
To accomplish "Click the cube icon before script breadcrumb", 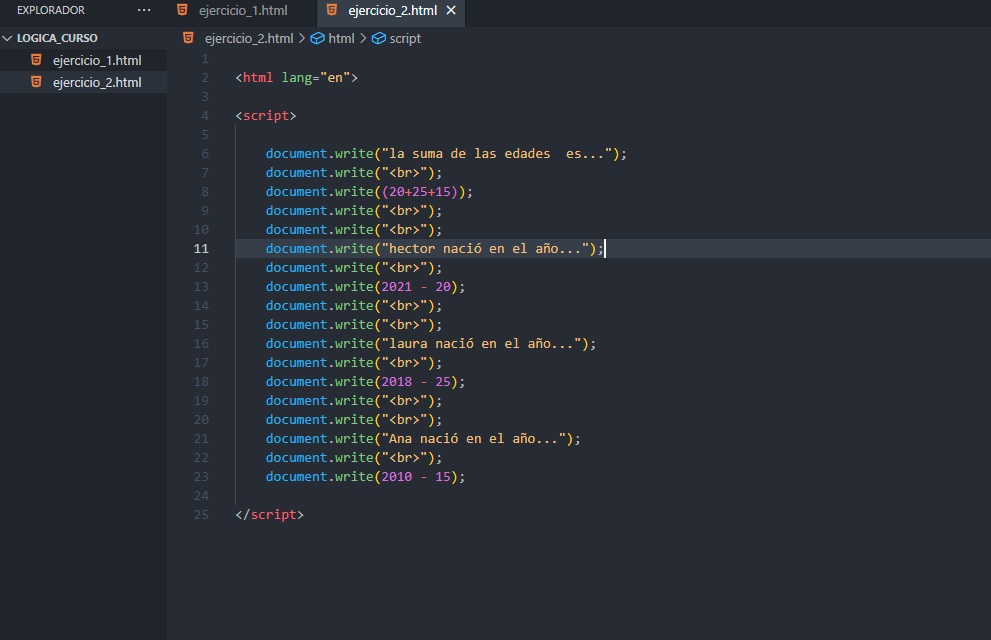I will point(379,39).
